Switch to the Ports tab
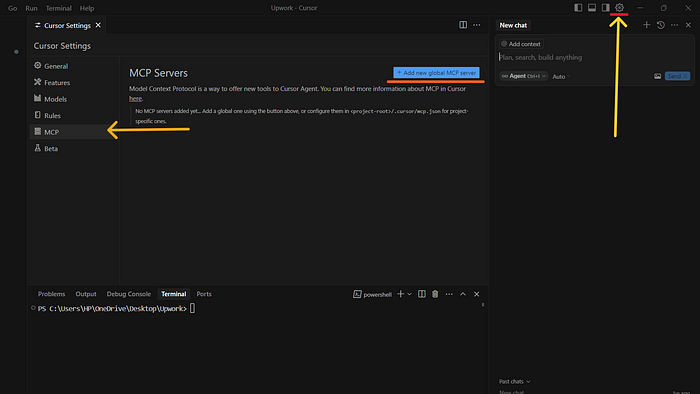Screen dimensions: 700x394 [204, 294]
